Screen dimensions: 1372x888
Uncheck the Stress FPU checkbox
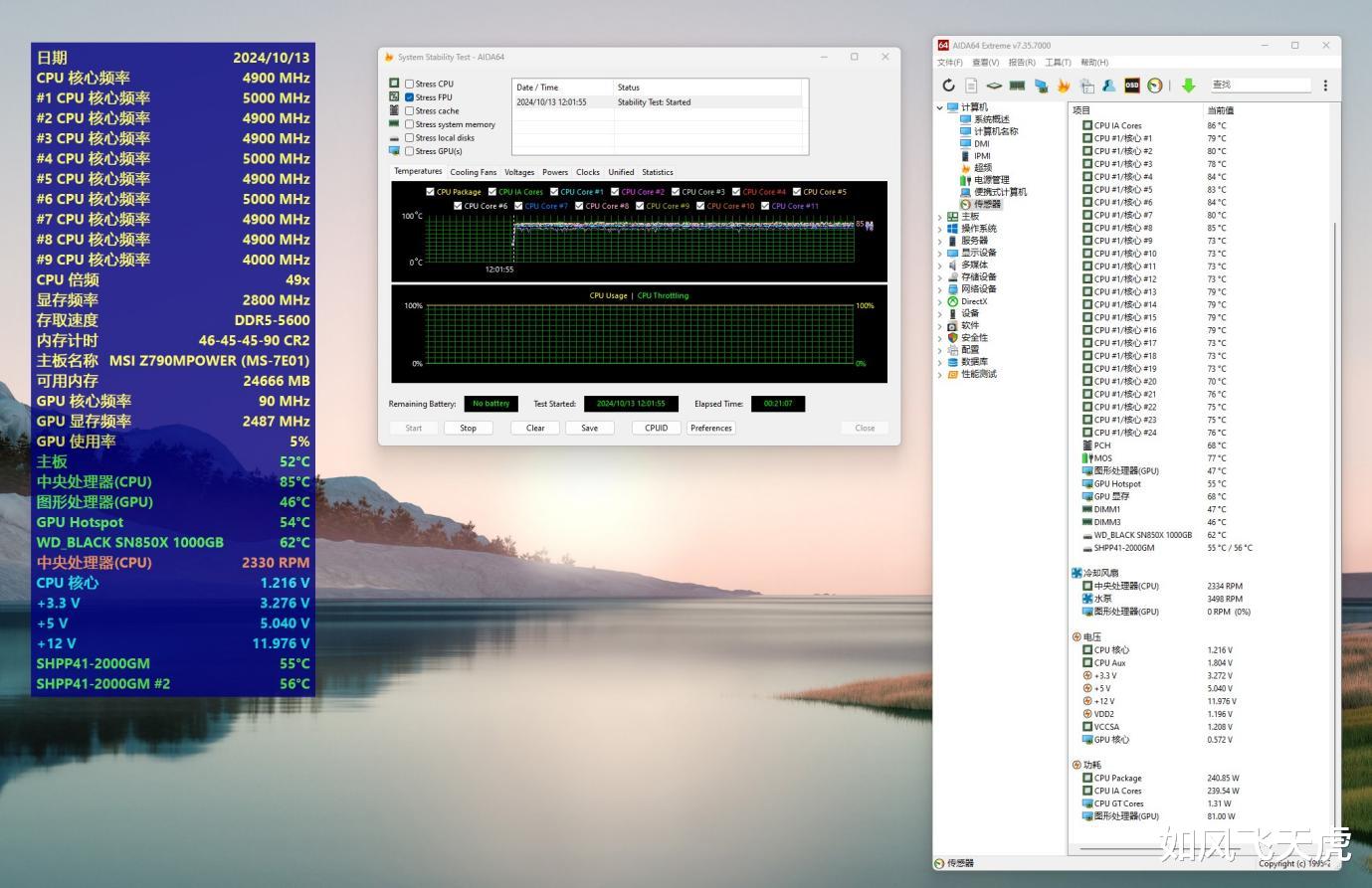(x=409, y=97)
